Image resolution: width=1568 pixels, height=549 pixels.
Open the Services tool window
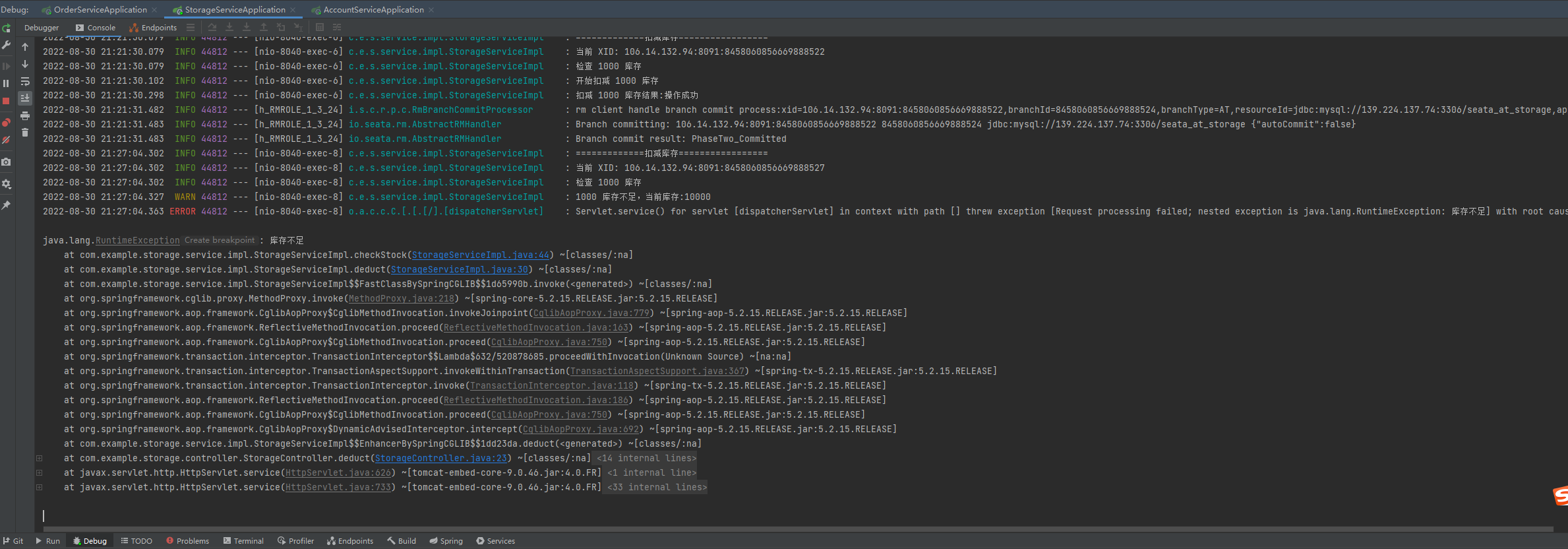[495, 540]
